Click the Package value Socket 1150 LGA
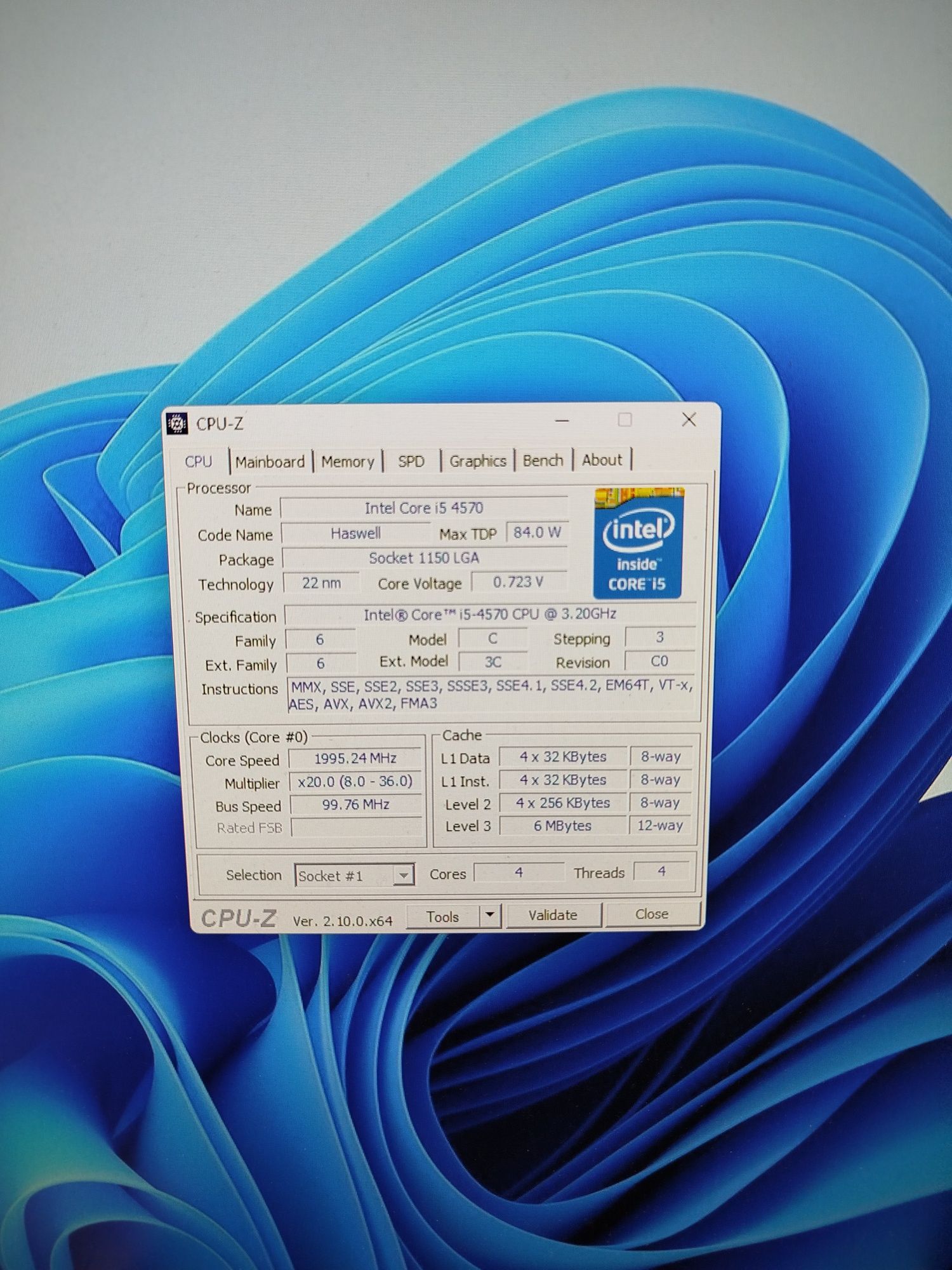 coord(425,558)
